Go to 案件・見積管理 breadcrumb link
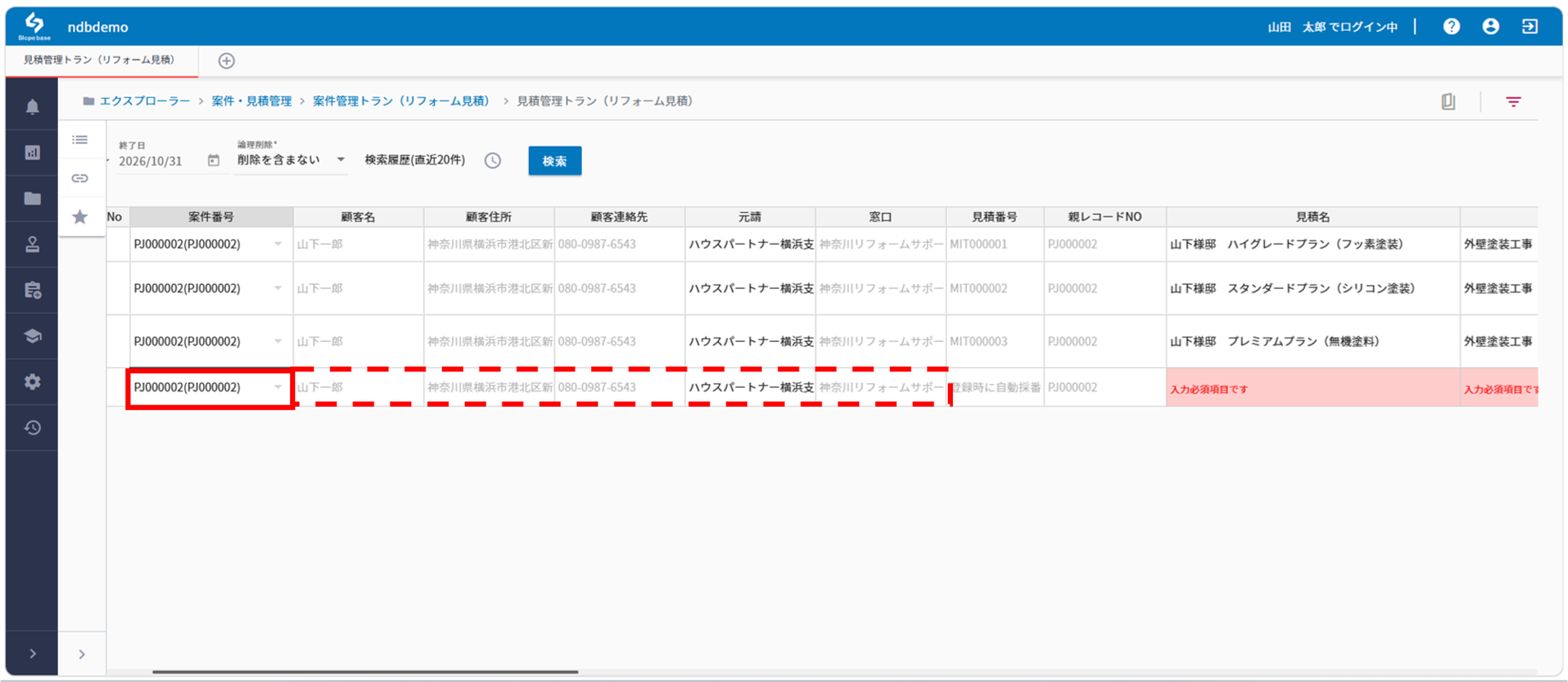This screenshot has height=682, width=1568. (x=251, y=101)
